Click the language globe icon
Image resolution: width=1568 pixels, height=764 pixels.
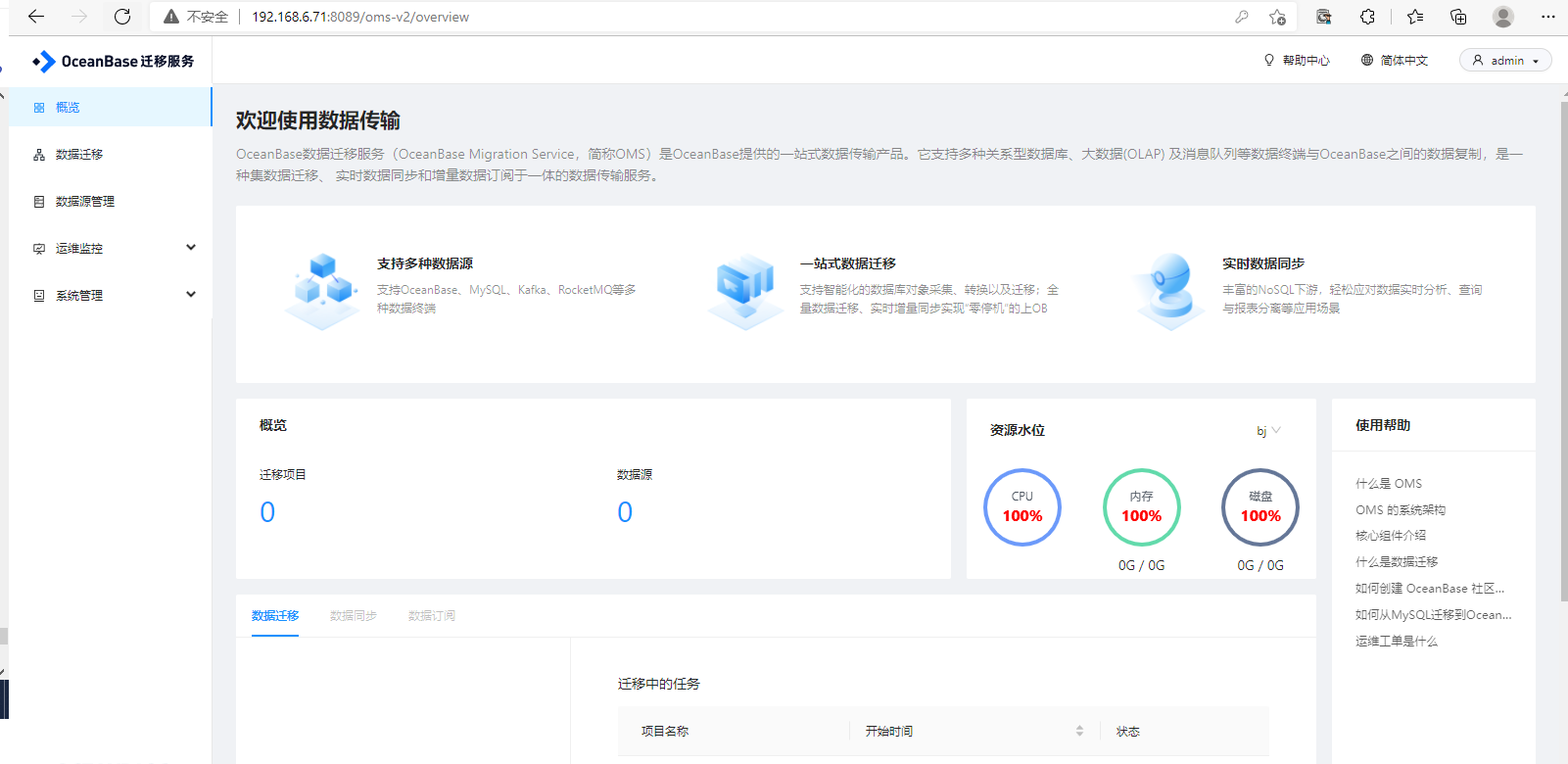1367,60
